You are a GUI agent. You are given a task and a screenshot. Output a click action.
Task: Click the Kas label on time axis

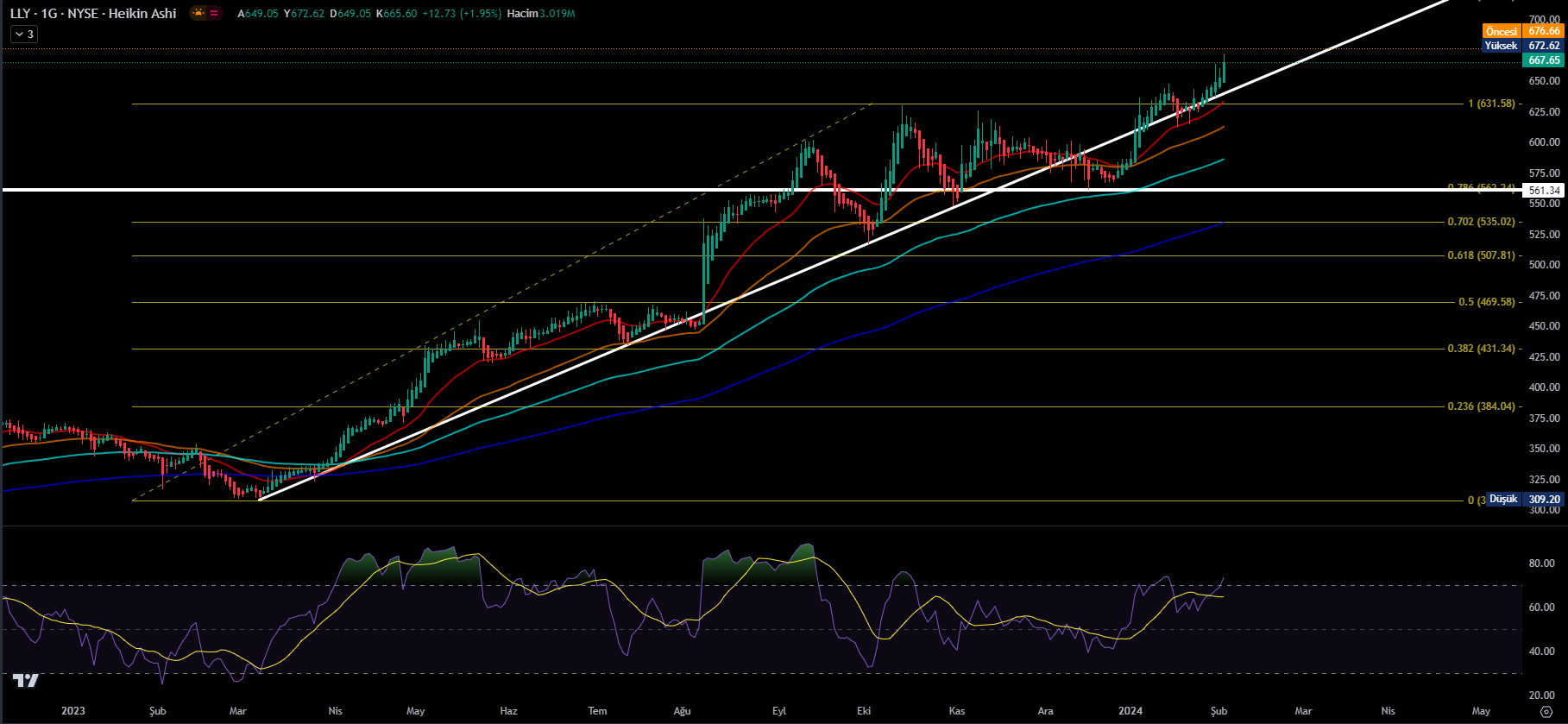click(x=957, y=711)
